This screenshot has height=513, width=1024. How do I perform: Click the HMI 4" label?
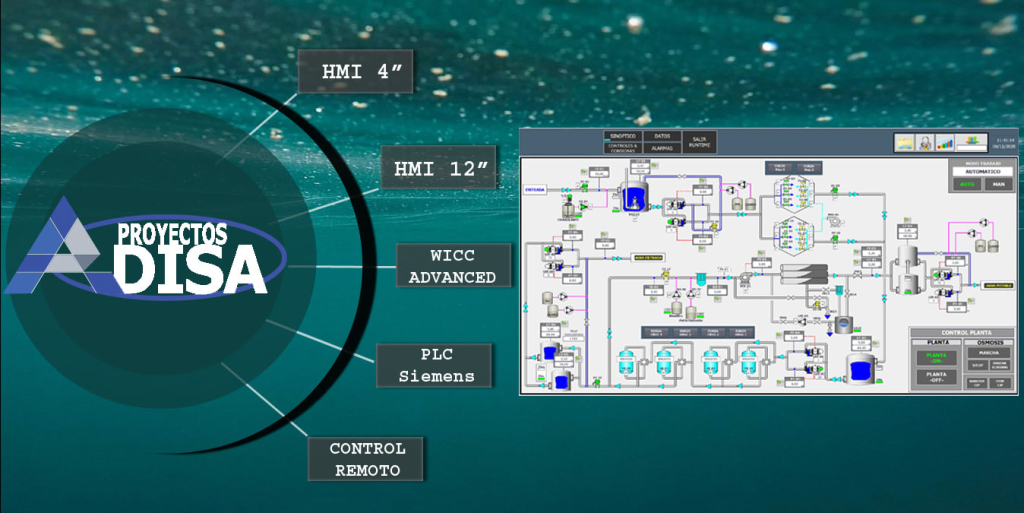(355, 71)
